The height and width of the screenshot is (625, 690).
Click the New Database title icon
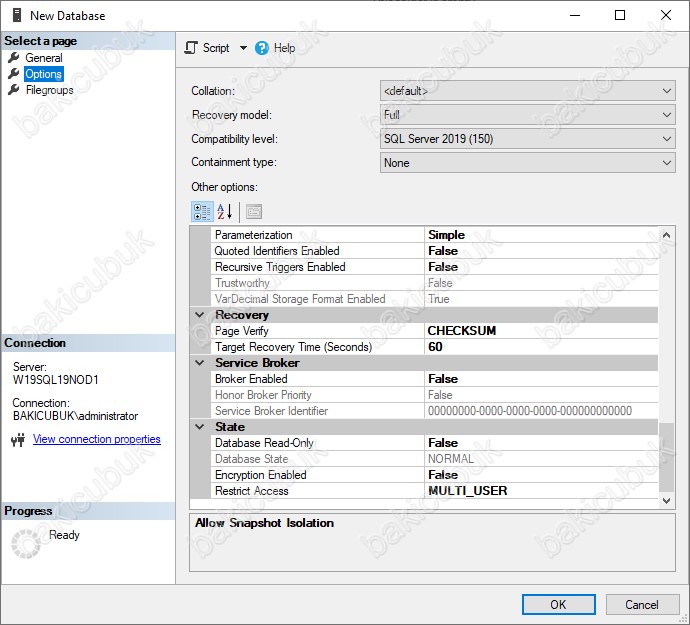point(17,15)
